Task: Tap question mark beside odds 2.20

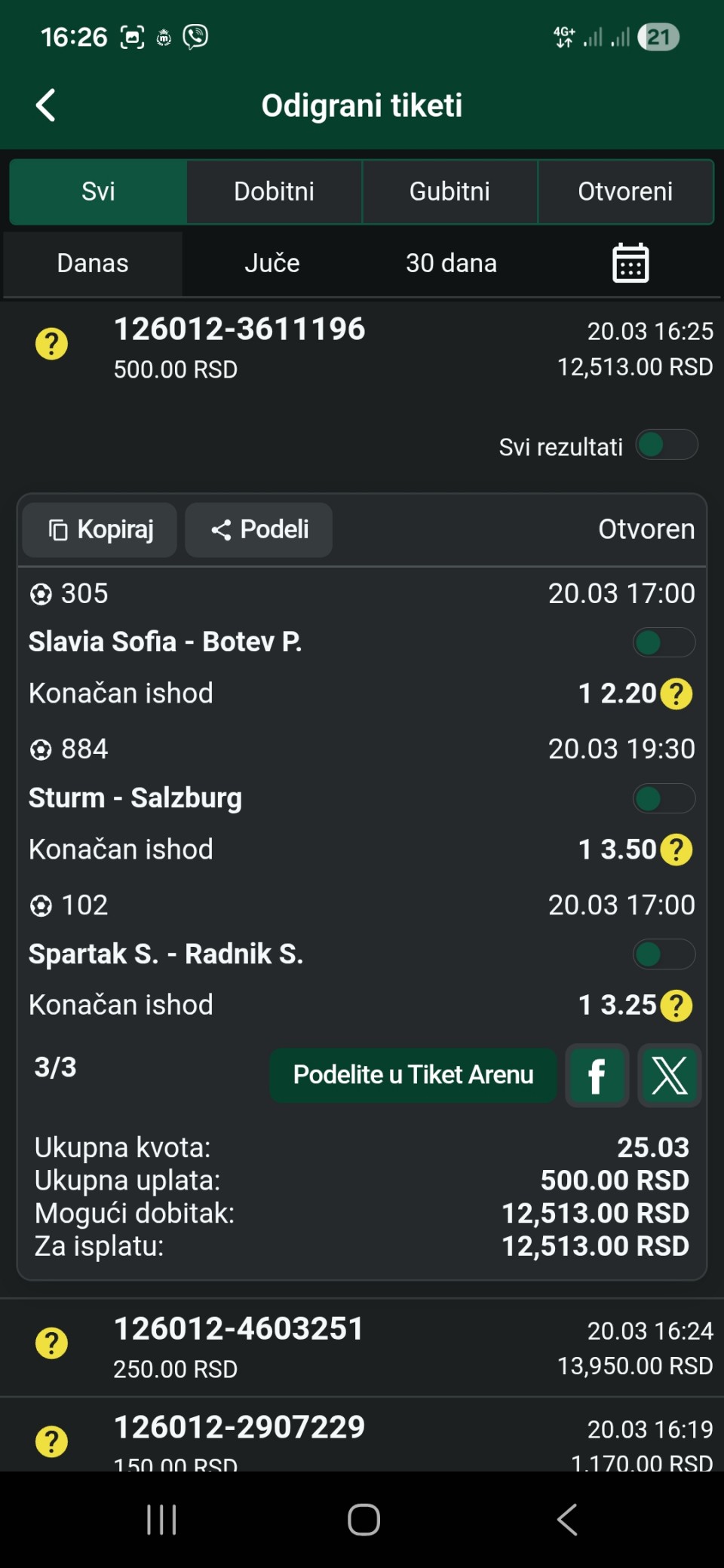Action: coord(676,694)
